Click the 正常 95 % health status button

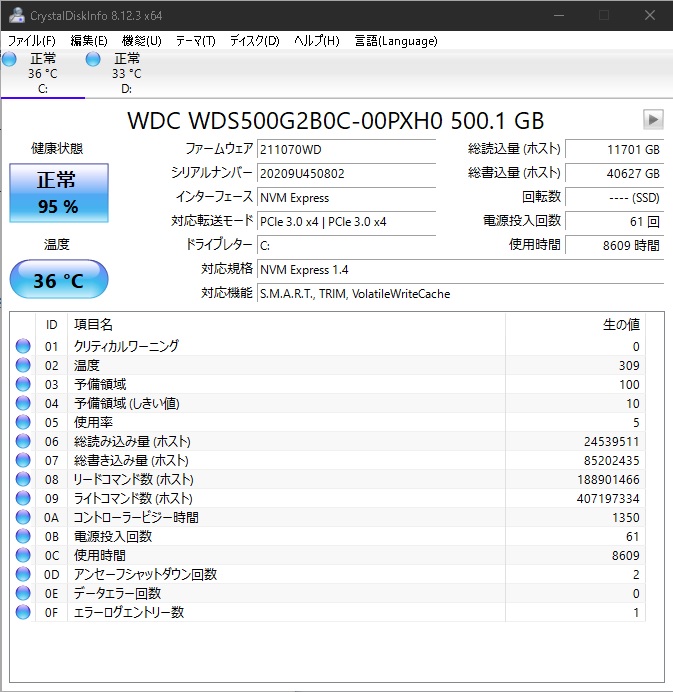pos(59,193)
